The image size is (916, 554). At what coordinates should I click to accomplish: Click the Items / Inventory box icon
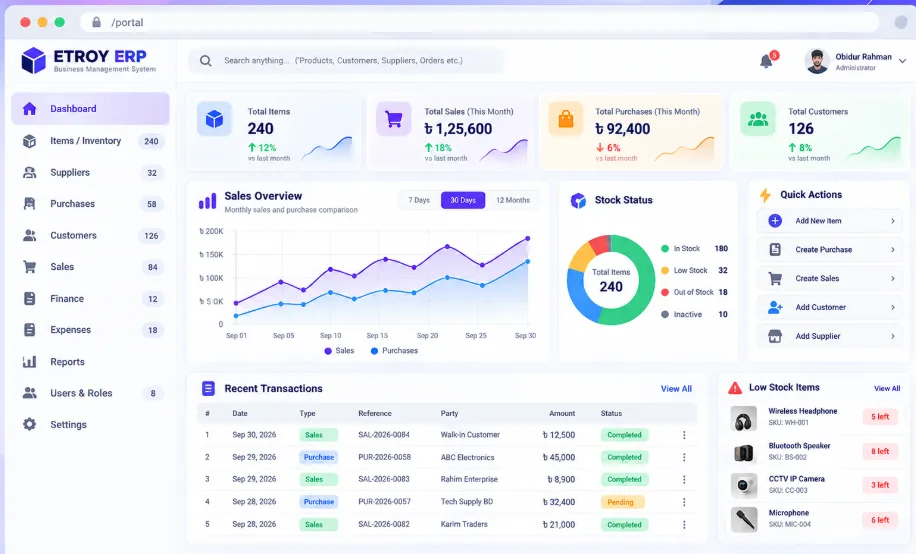click(29, 141)
